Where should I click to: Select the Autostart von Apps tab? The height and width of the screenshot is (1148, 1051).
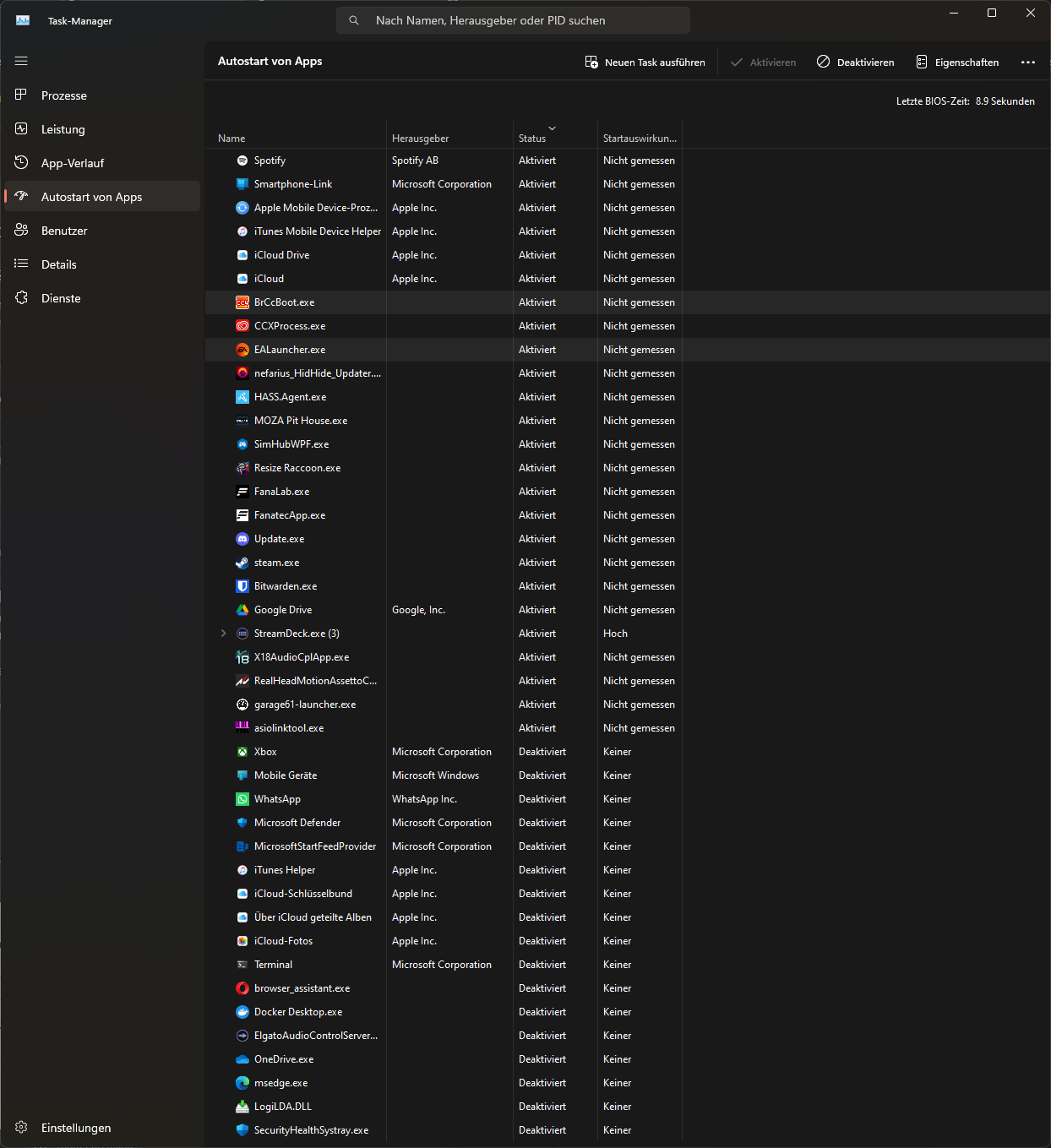(102, 197)
